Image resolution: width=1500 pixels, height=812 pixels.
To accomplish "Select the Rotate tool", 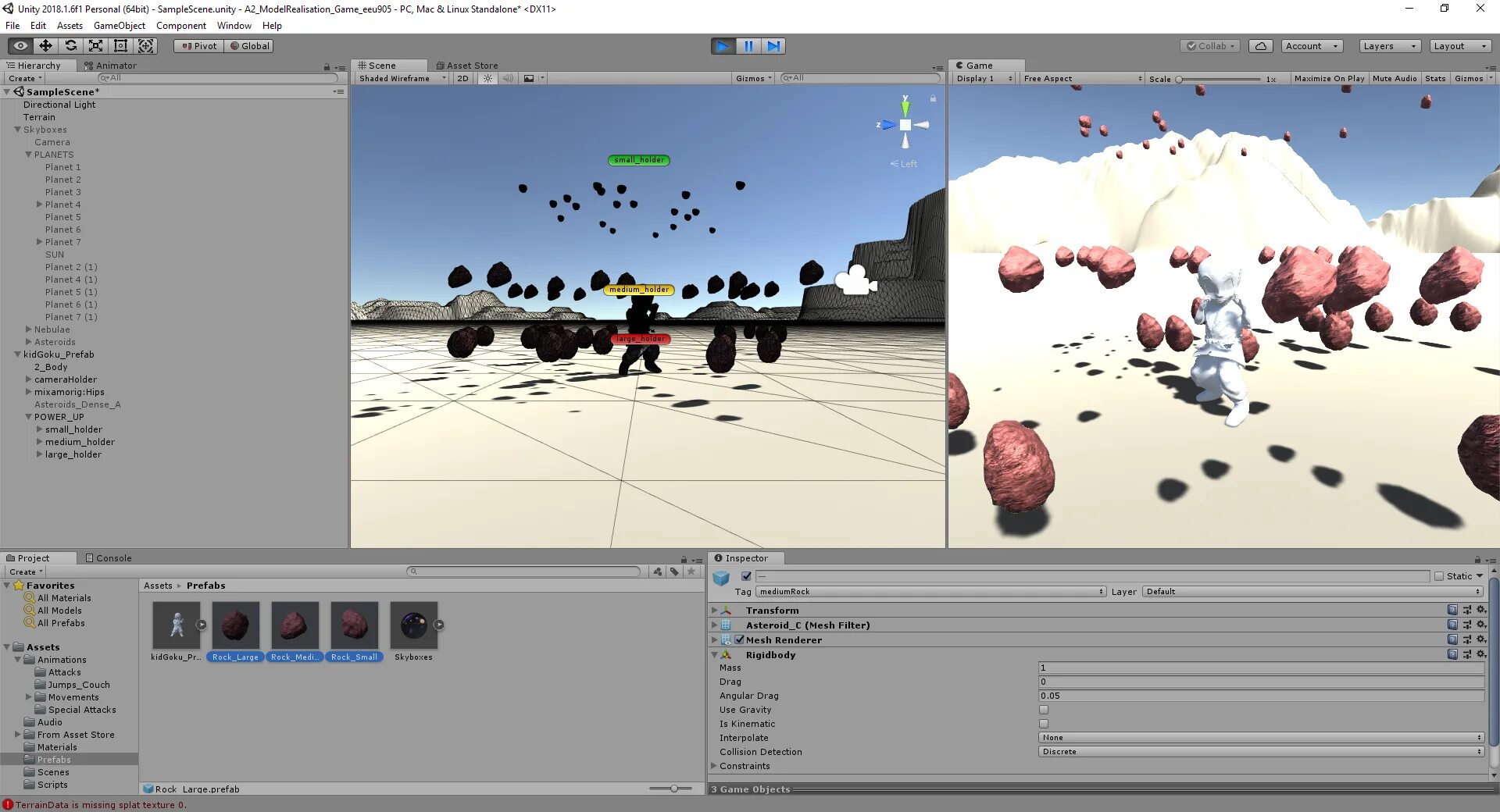I will pos(71,46).
